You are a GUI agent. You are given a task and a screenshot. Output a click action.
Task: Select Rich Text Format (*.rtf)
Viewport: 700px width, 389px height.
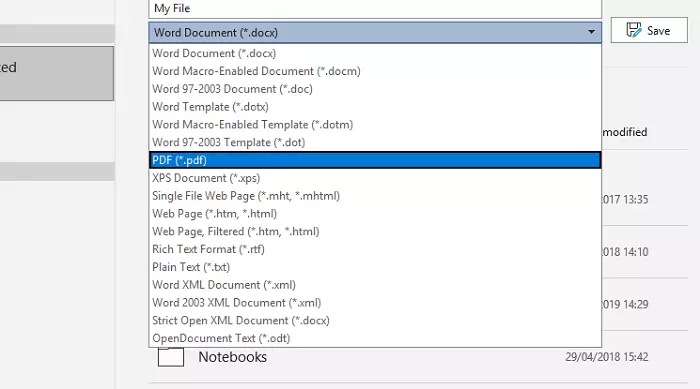375,249
